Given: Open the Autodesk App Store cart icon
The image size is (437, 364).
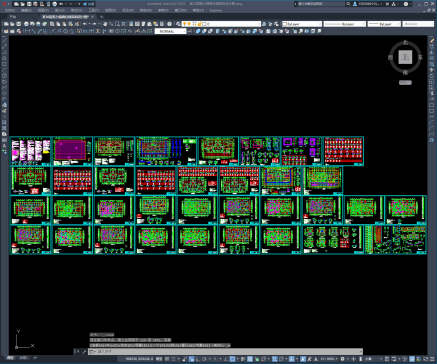Looking at the screenshot, I should (387, 4).
